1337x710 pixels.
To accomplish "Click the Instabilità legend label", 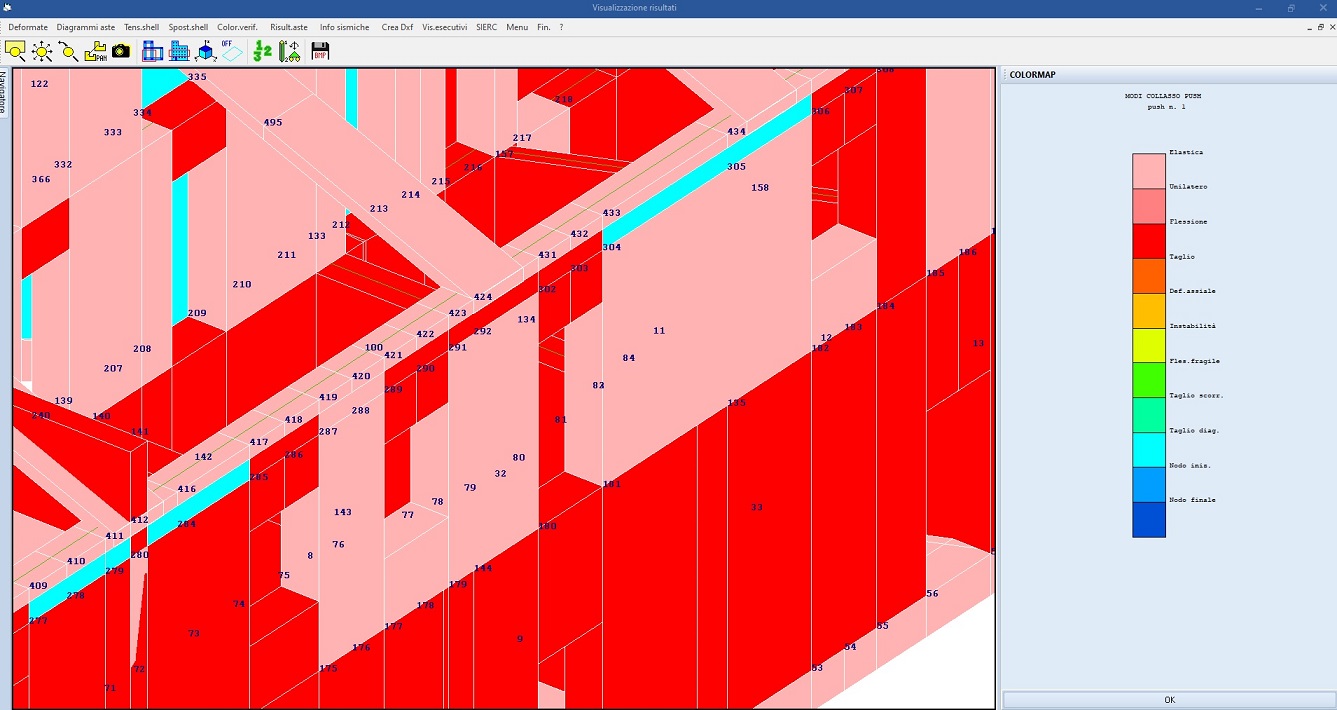I will tap(1193, 326).
